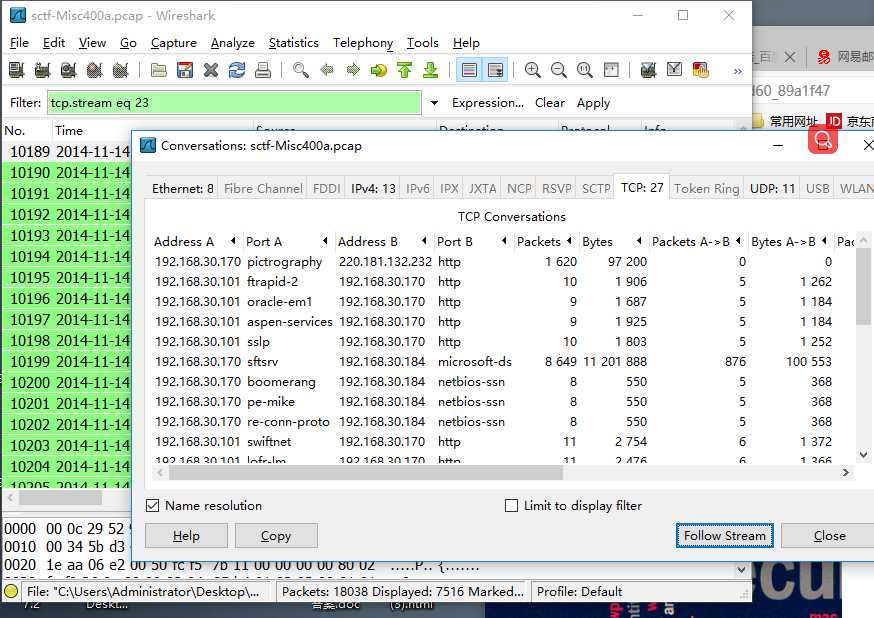This screenshot has width=874, height=618.
Task: Click the Profile: Default status entry
Action: click(579, 591)
